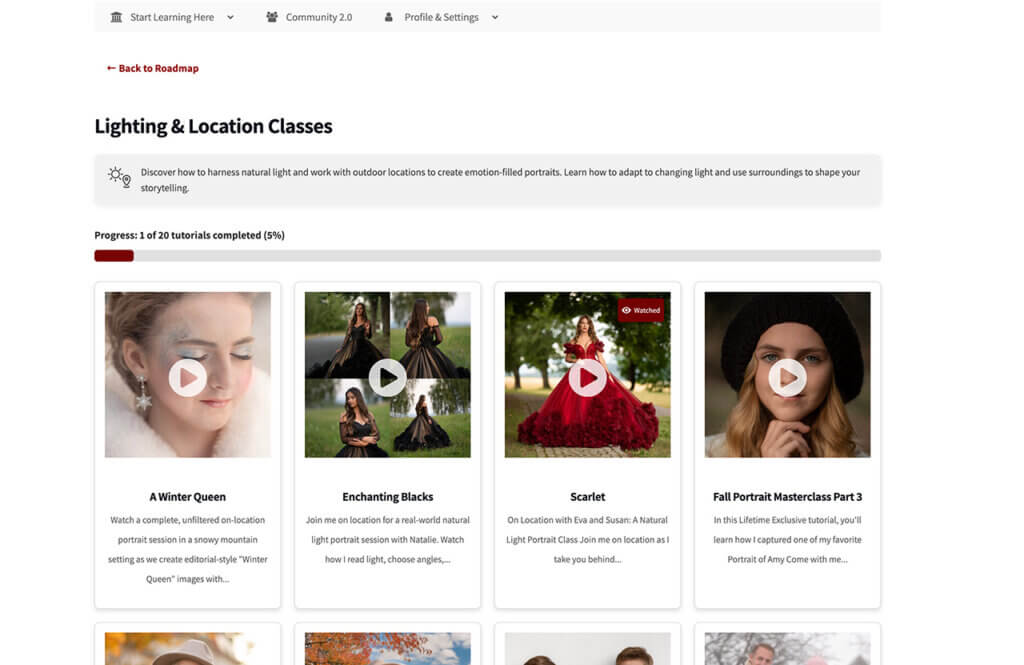Expand the Profile & Settings dropdown arrow

coord(495,17)
